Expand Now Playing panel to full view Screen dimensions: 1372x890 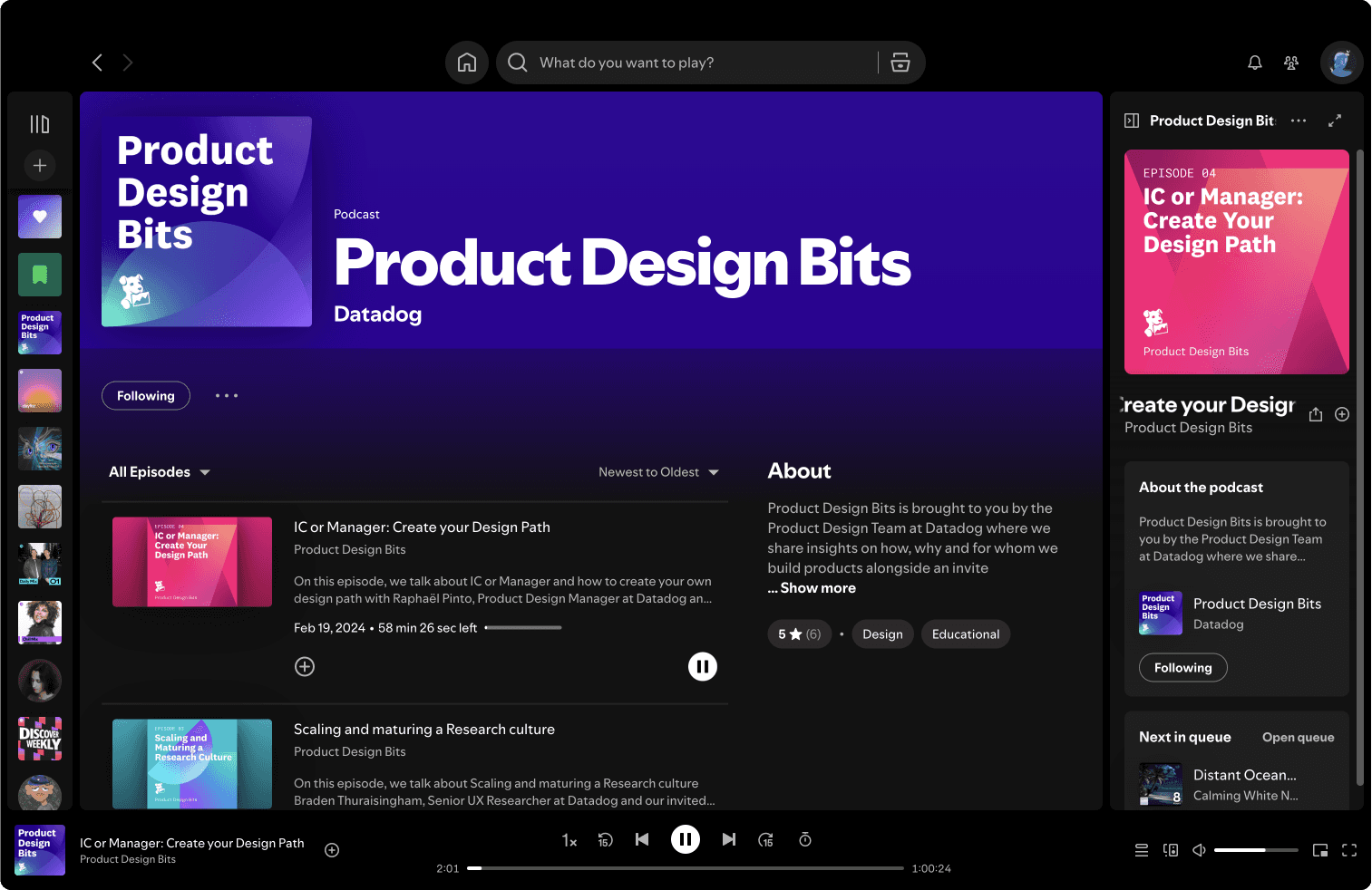pos(1335,121)
